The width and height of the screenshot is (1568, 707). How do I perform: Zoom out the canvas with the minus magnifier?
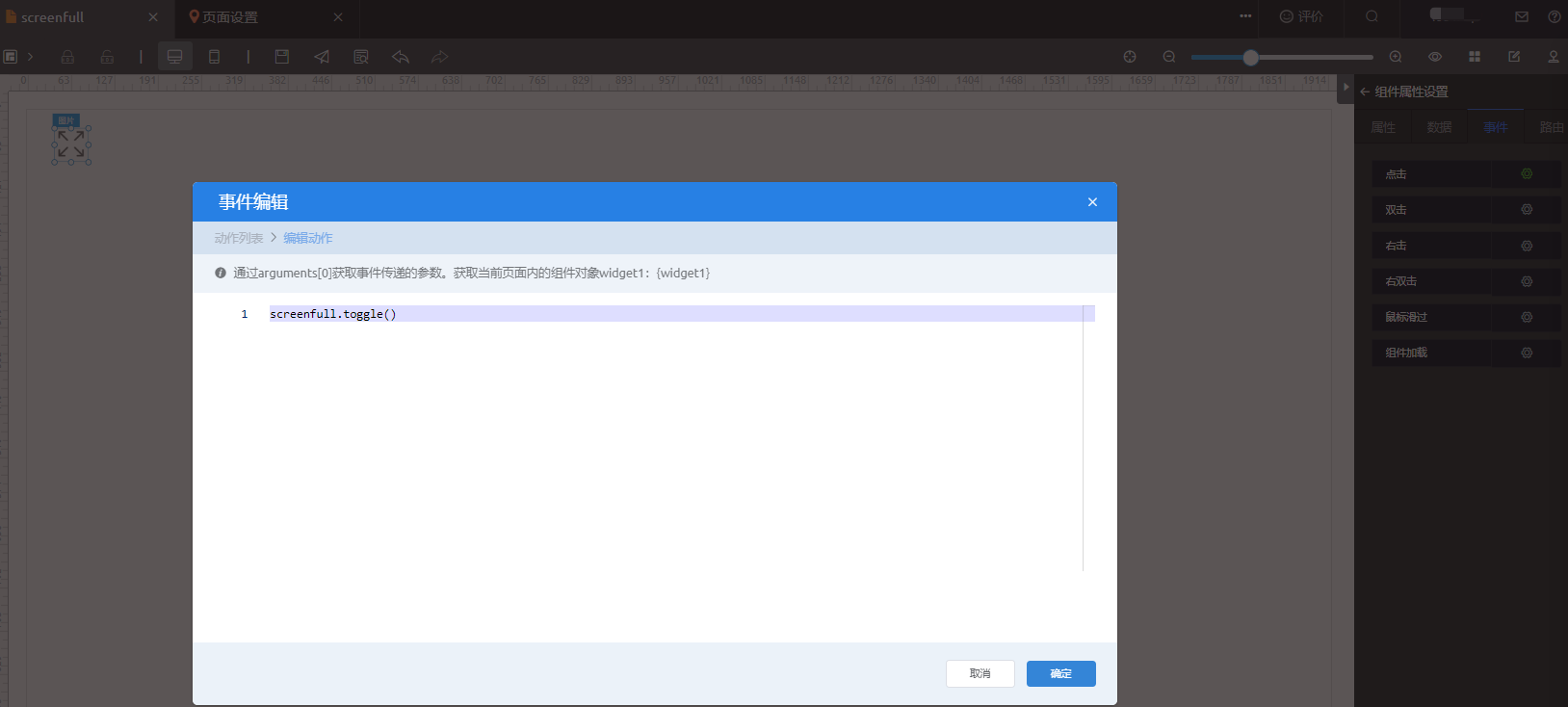[1169, 57]
